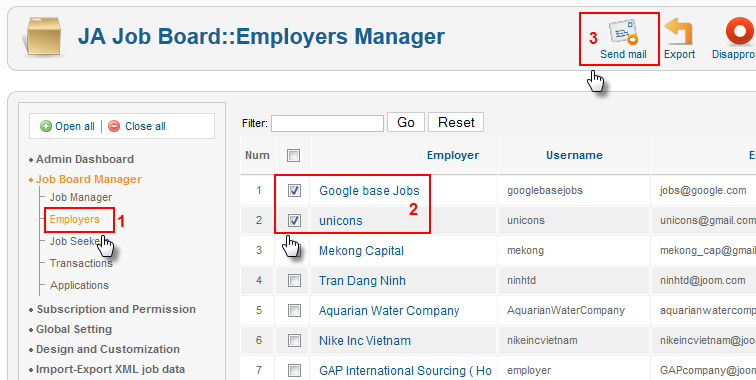Expand Import-Export XML job data section
This screenshot has width=756, height=380.
(x=110, y=369)
